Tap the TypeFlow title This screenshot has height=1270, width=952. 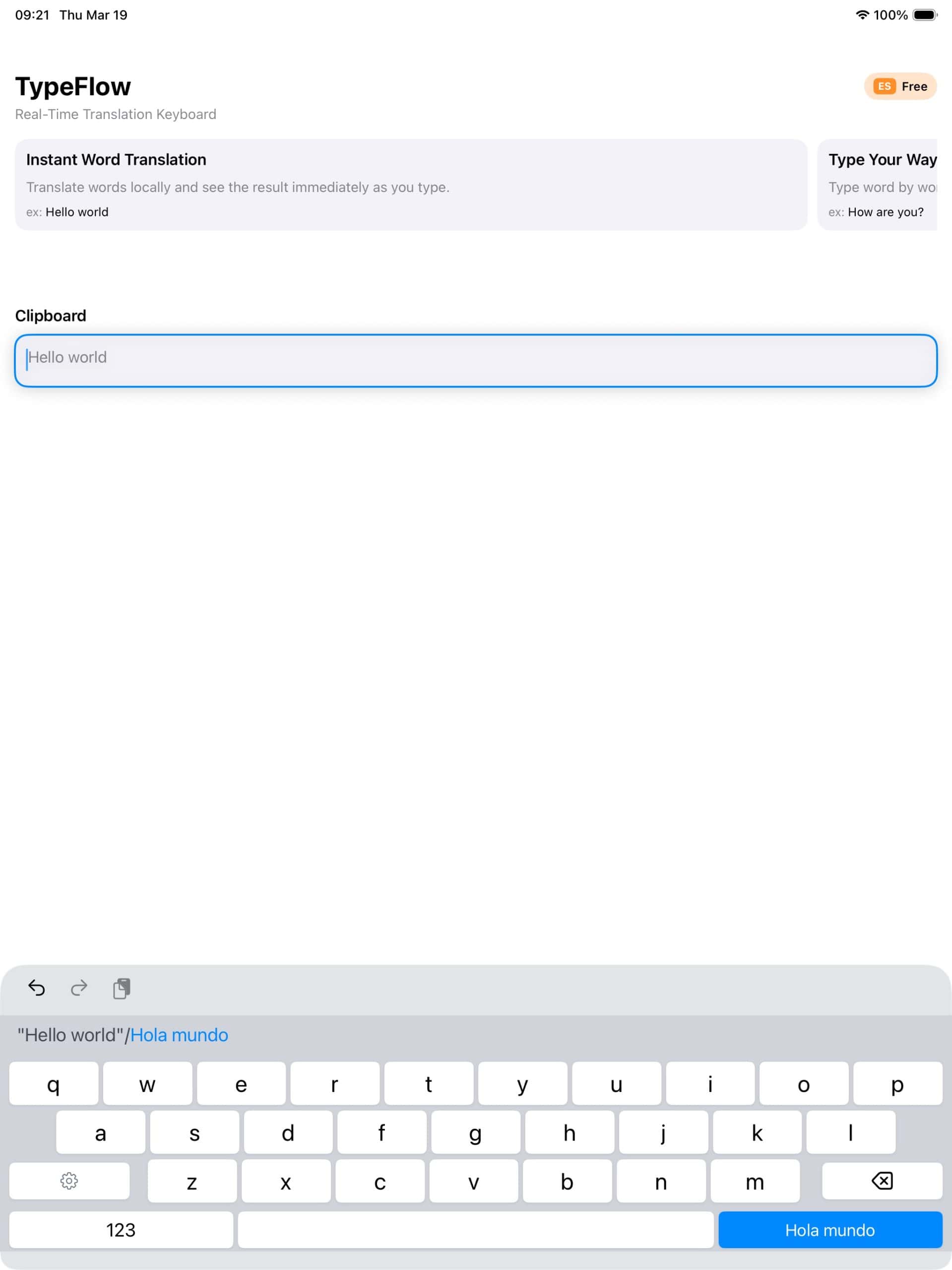[73, 87]
